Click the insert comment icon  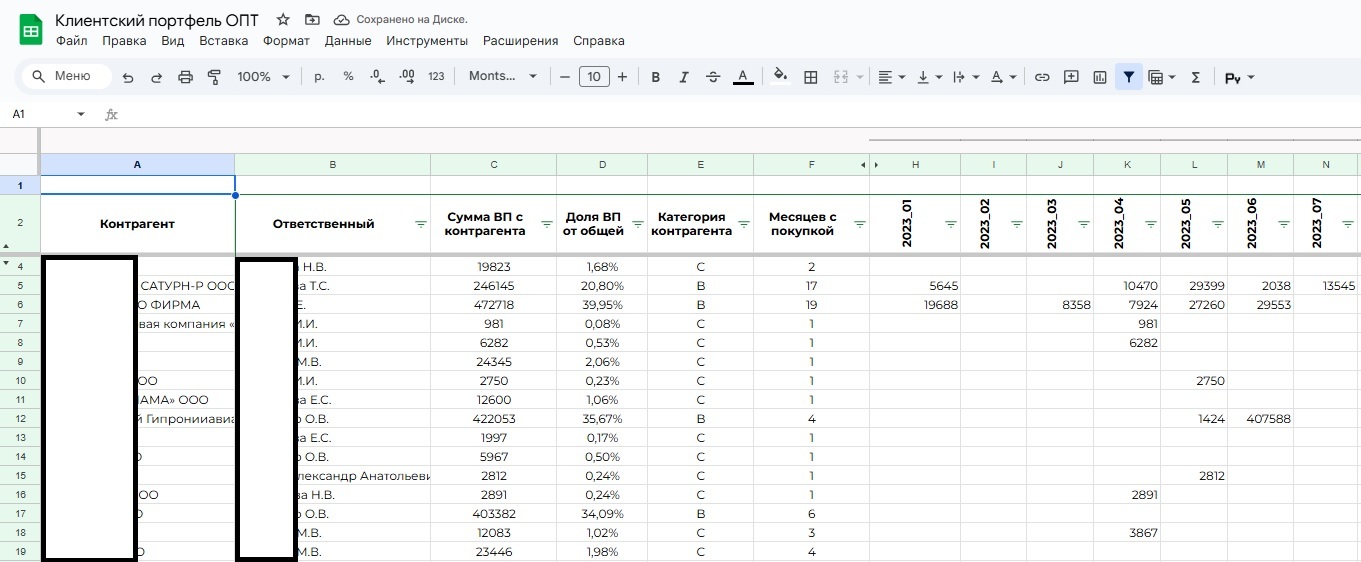[x=1071, y=77]
